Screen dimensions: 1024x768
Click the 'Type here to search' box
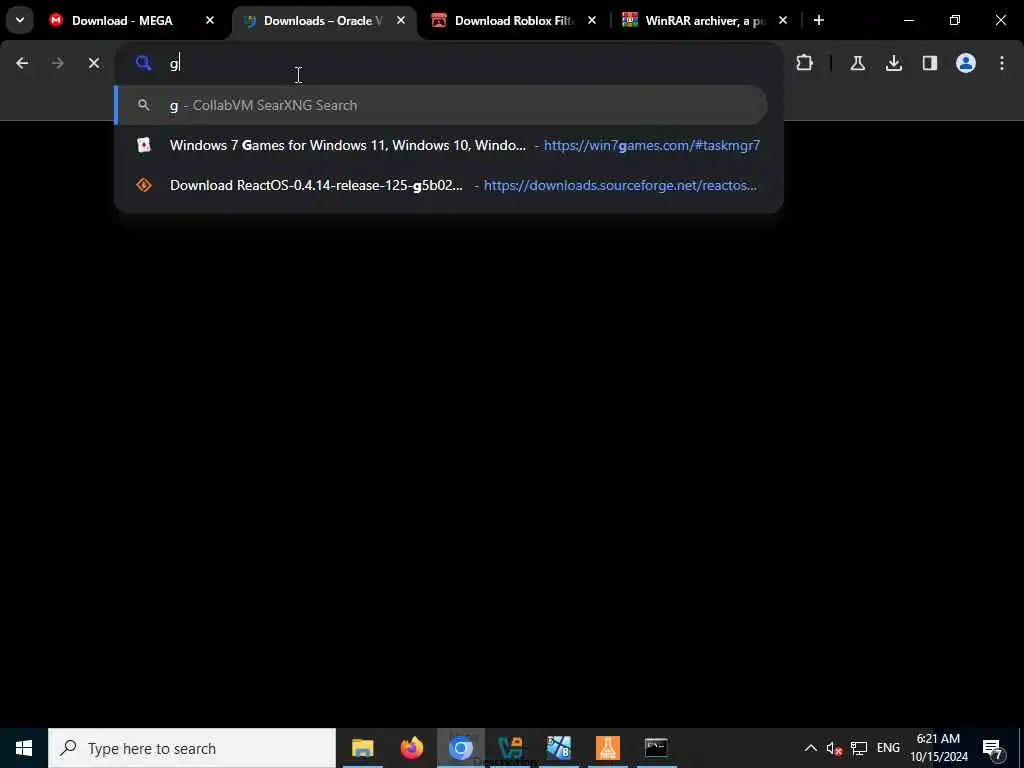point(192,748)
